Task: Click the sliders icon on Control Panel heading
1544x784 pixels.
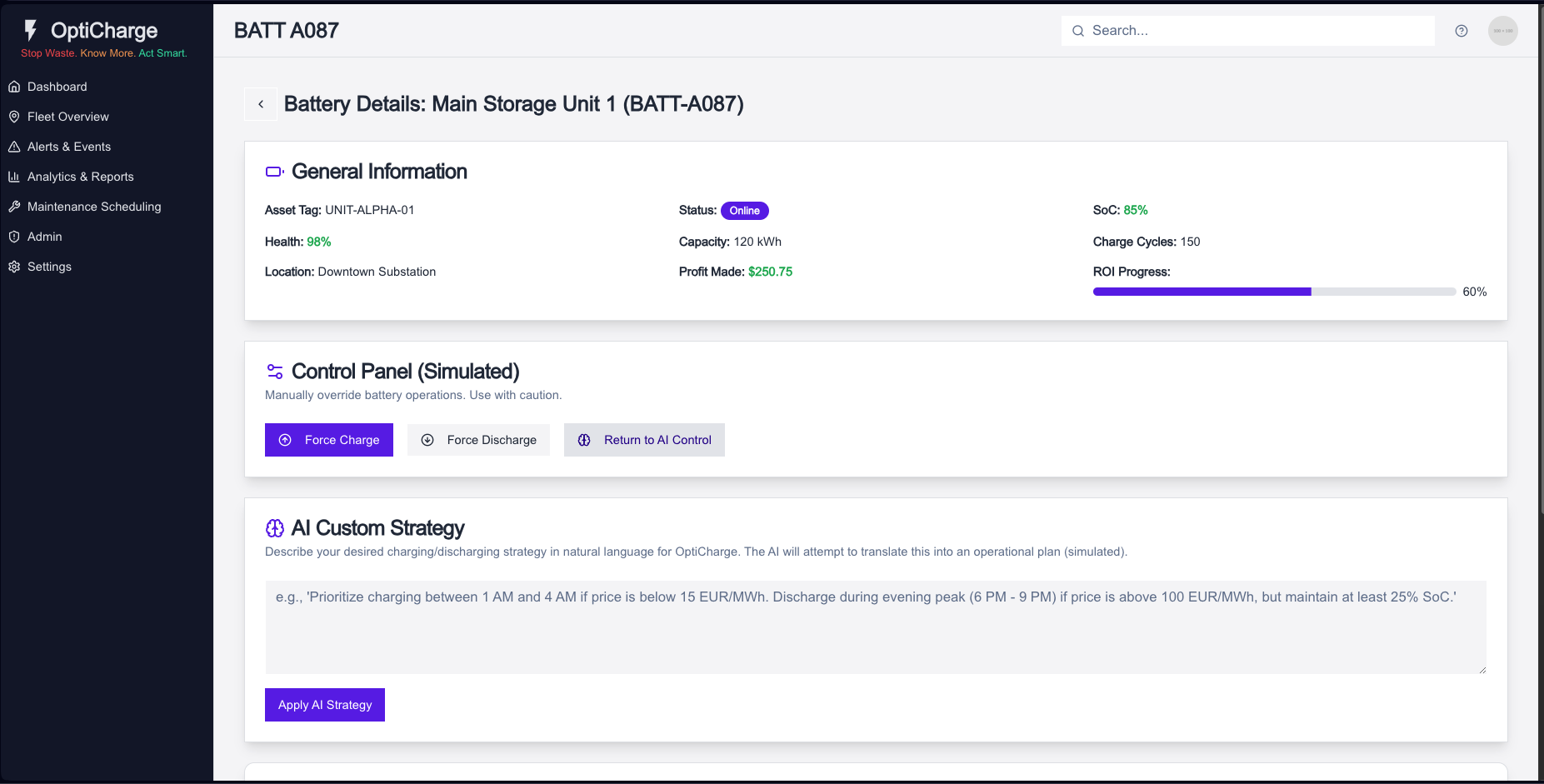Action: (275, 371)
